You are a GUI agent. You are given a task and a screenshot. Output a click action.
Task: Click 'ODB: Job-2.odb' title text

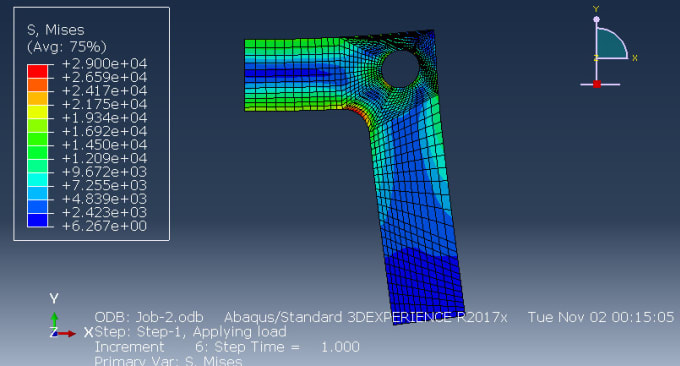[x=149, y=317]
